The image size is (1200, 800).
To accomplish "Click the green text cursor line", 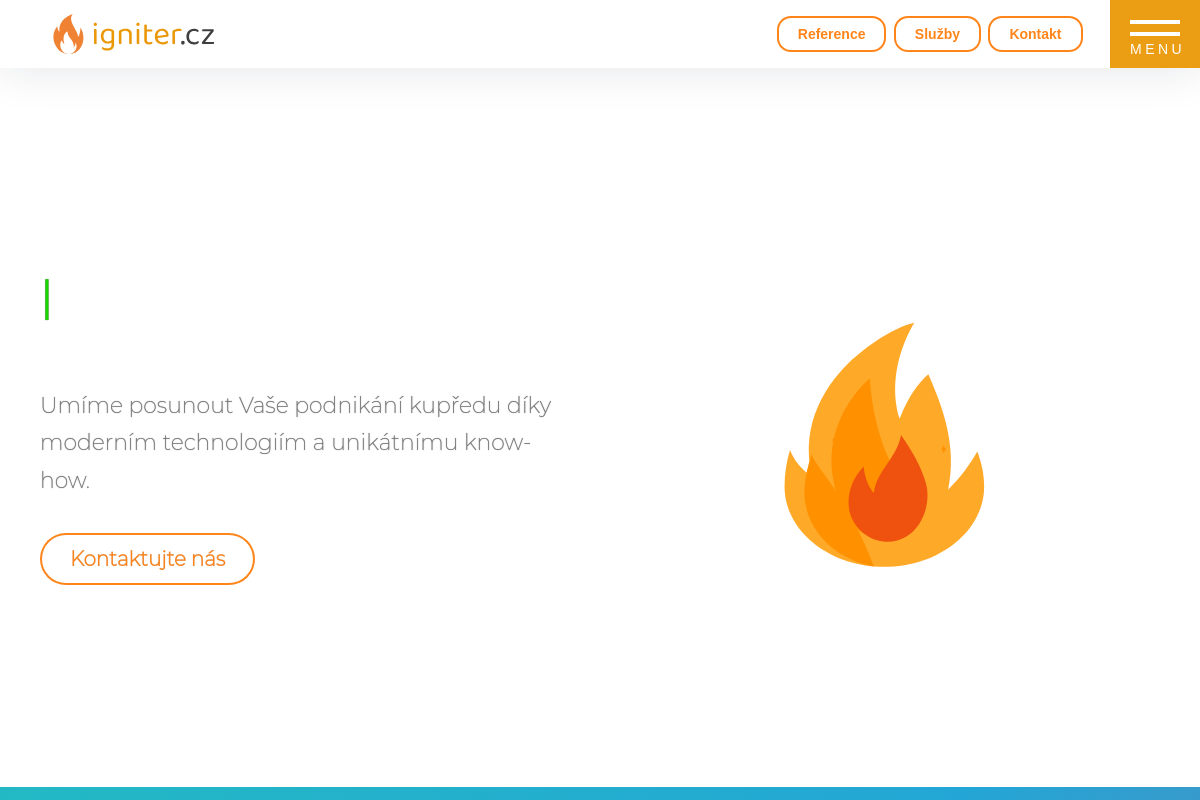I will tap(47, 299).
